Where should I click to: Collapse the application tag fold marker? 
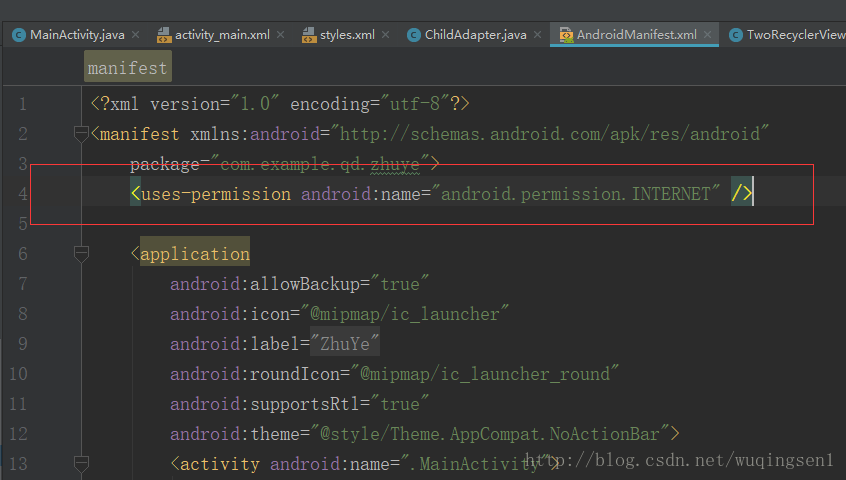coord(81,254)
